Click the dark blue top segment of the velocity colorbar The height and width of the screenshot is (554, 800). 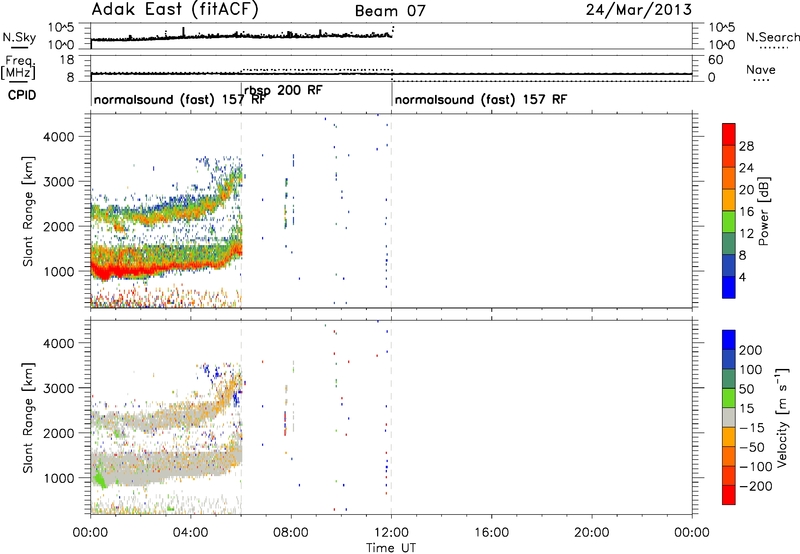click(729, 340)
